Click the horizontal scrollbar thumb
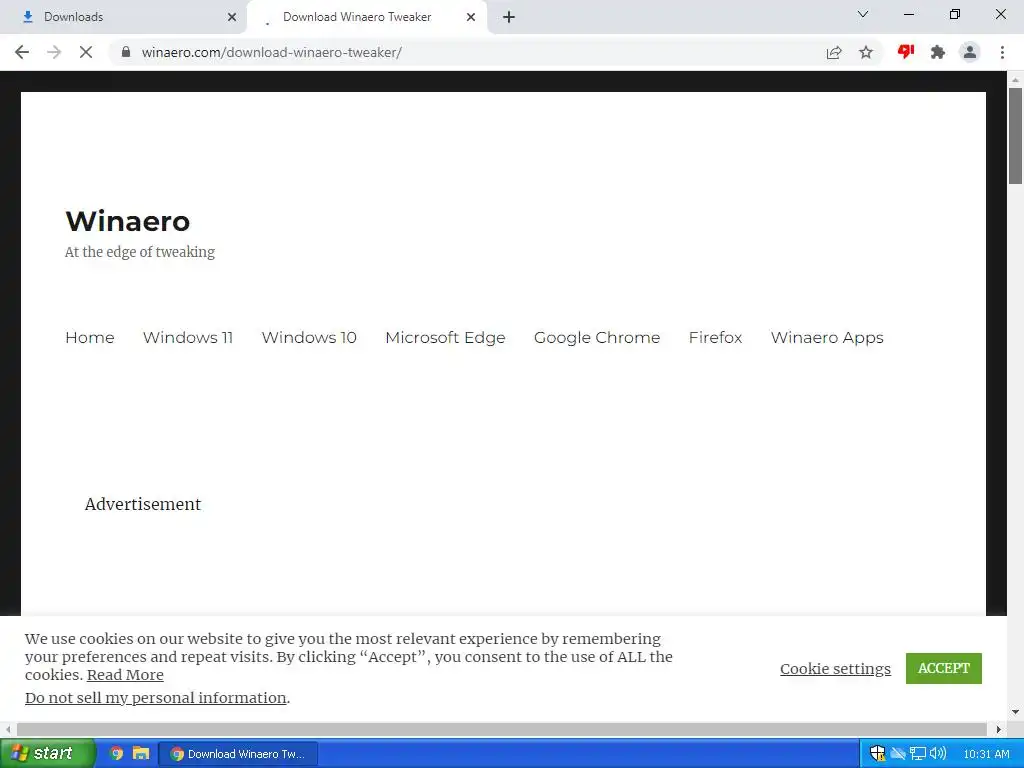The width and height of the screenshot is (1024, 768). [x=502, y=729]
